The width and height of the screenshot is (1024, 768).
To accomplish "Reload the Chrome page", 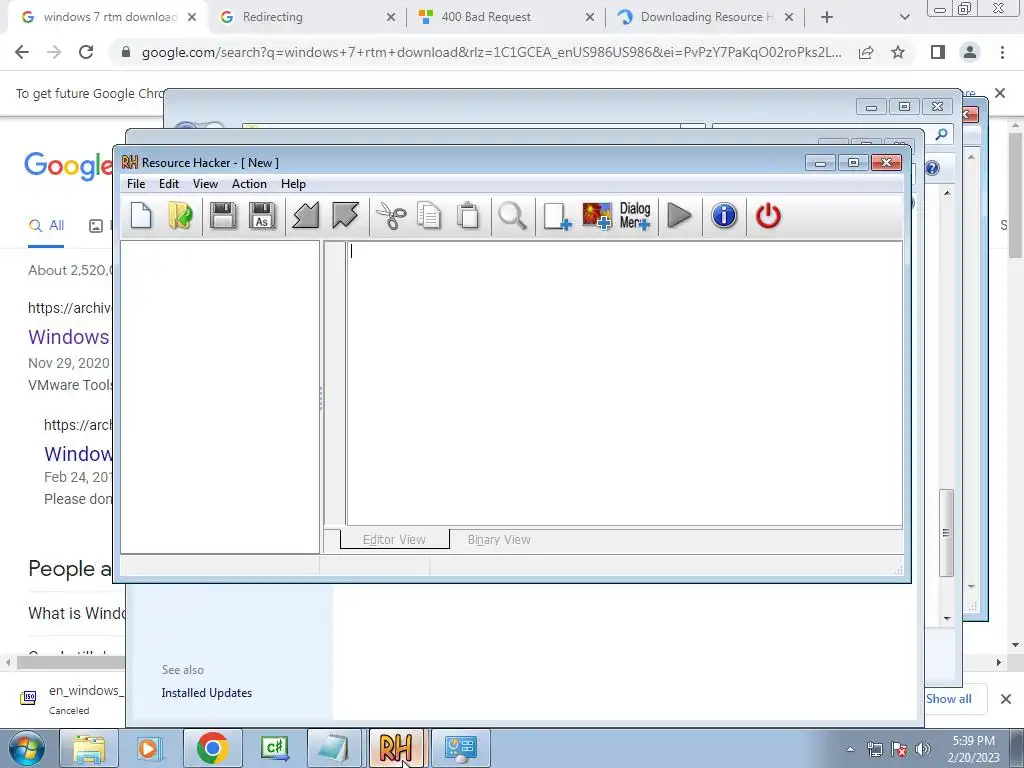I will pyautogui.click(x=86, y=52).
